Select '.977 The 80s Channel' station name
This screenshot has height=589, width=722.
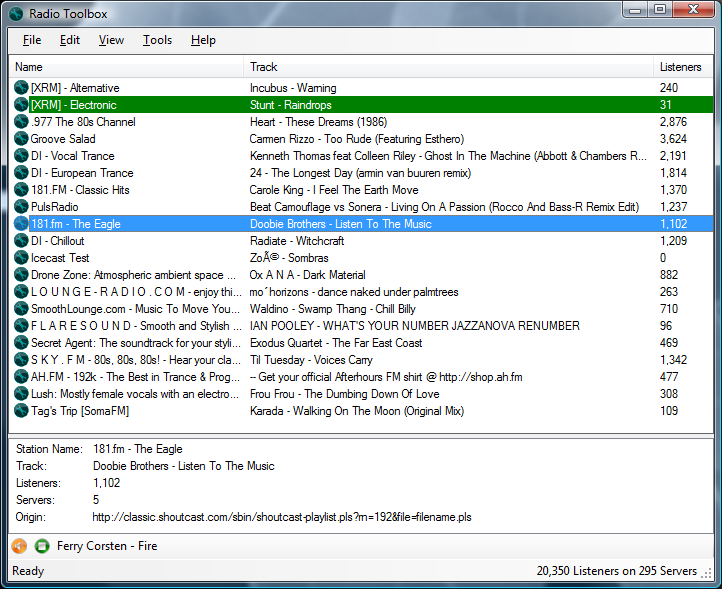tap(83, 122)
